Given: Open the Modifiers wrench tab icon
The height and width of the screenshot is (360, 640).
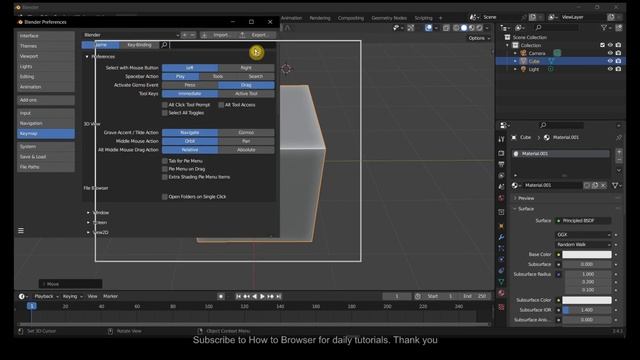Looking at the screenshot, I should point(501,237).
